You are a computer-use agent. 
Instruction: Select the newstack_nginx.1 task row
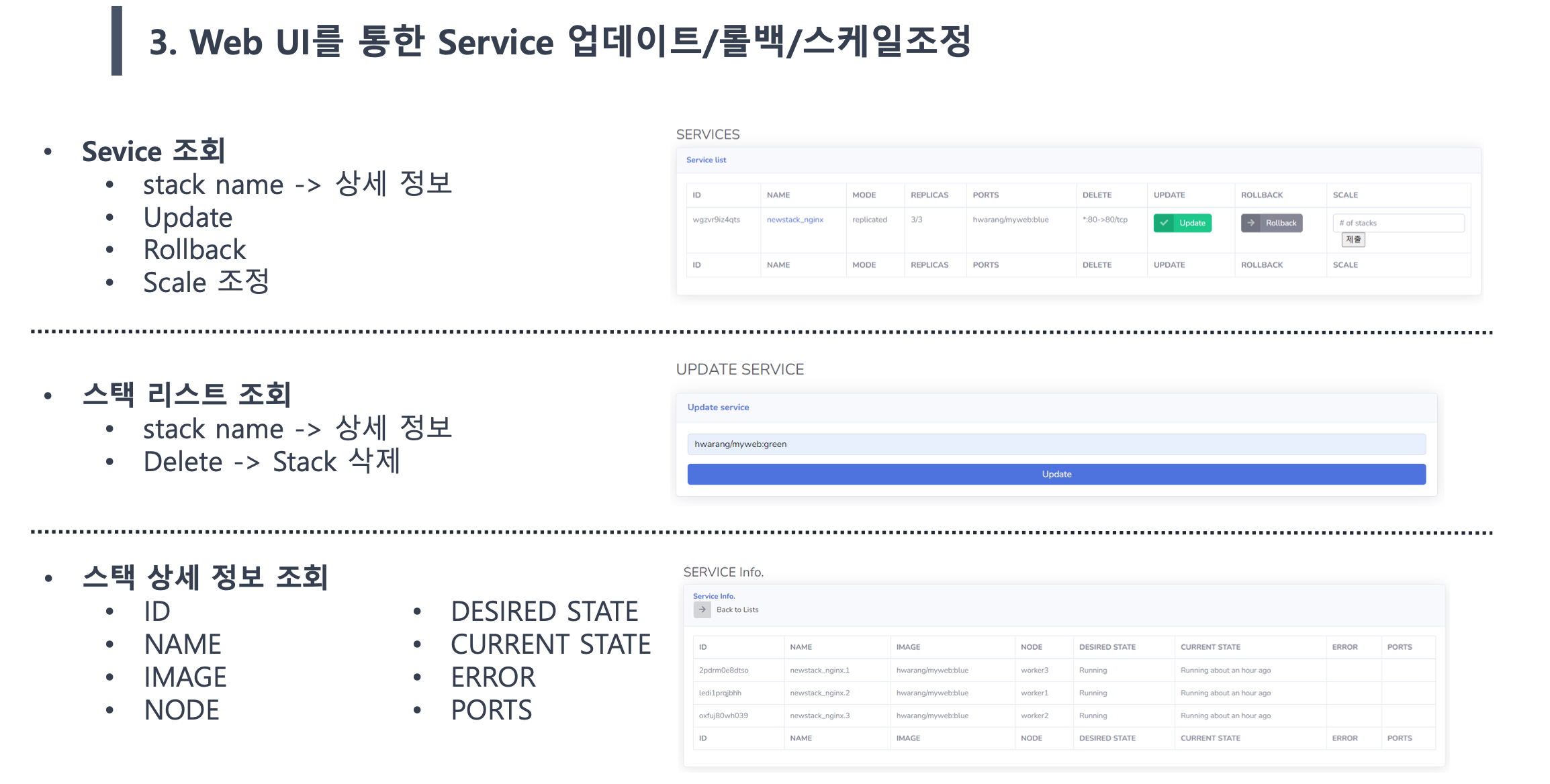tap(819, 670)
